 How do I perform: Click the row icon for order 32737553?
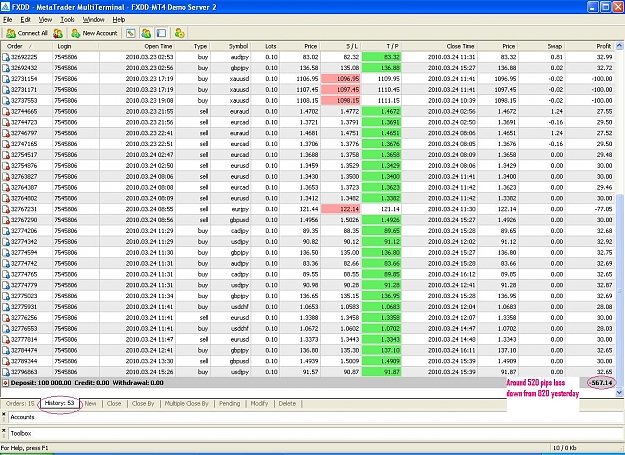[6, 100]
